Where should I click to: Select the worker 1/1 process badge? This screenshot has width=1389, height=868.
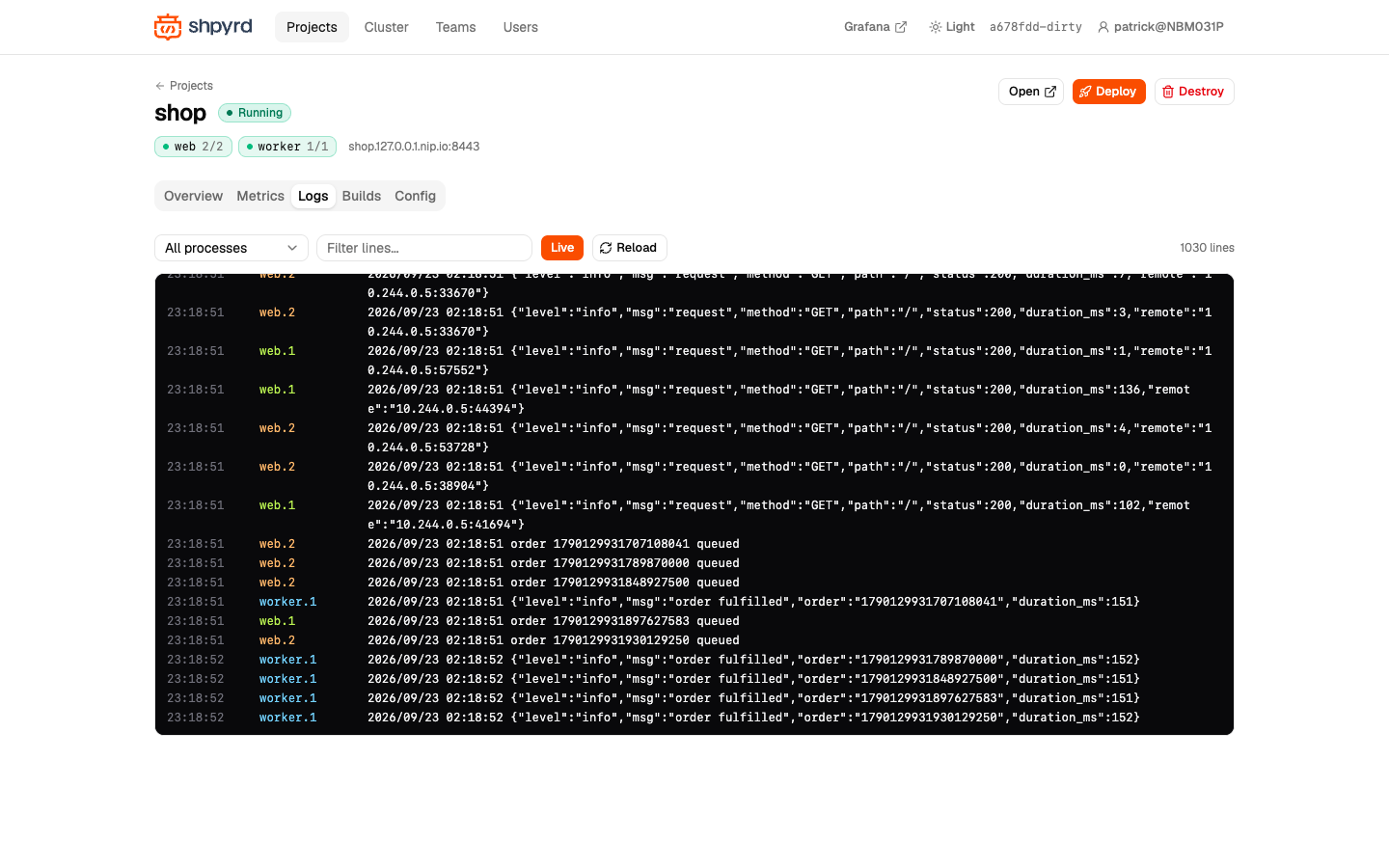[x=287, y=147]
